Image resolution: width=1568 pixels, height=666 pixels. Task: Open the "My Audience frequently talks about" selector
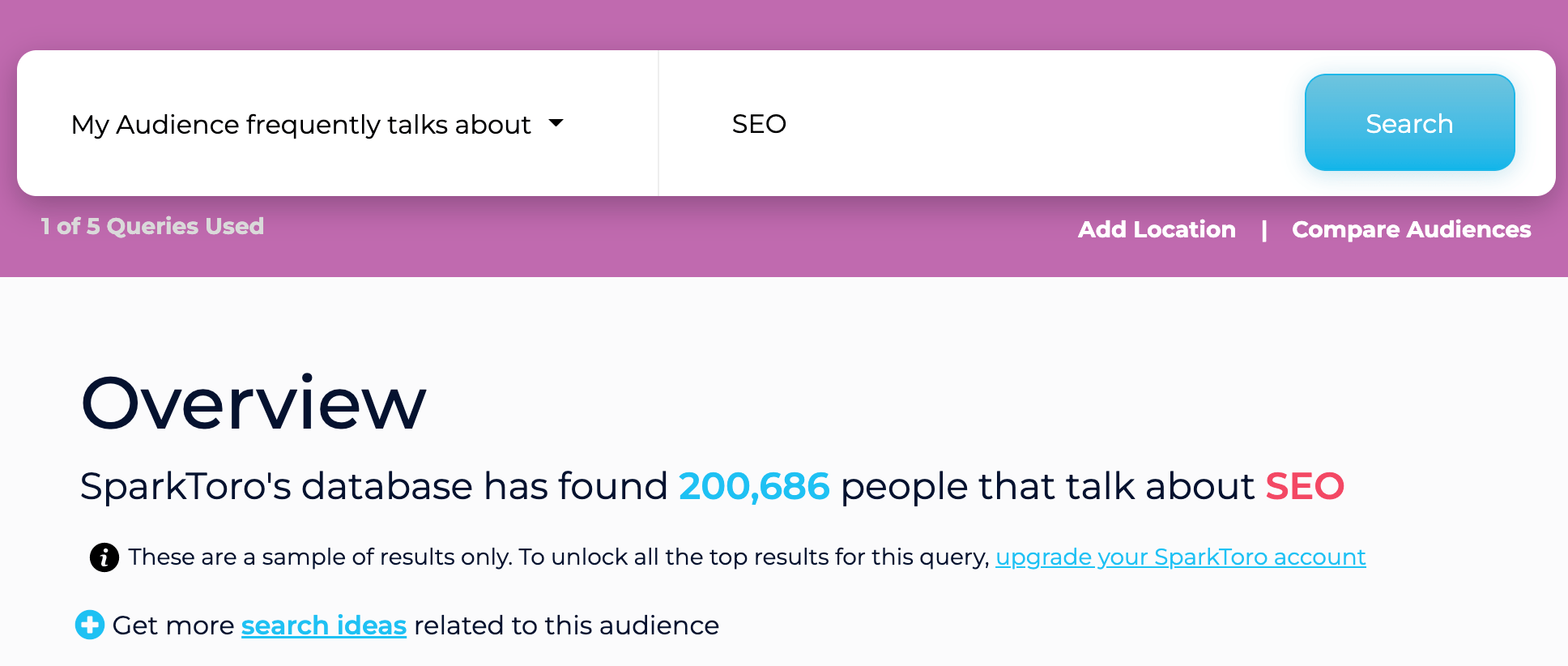(x=301, y=125)
